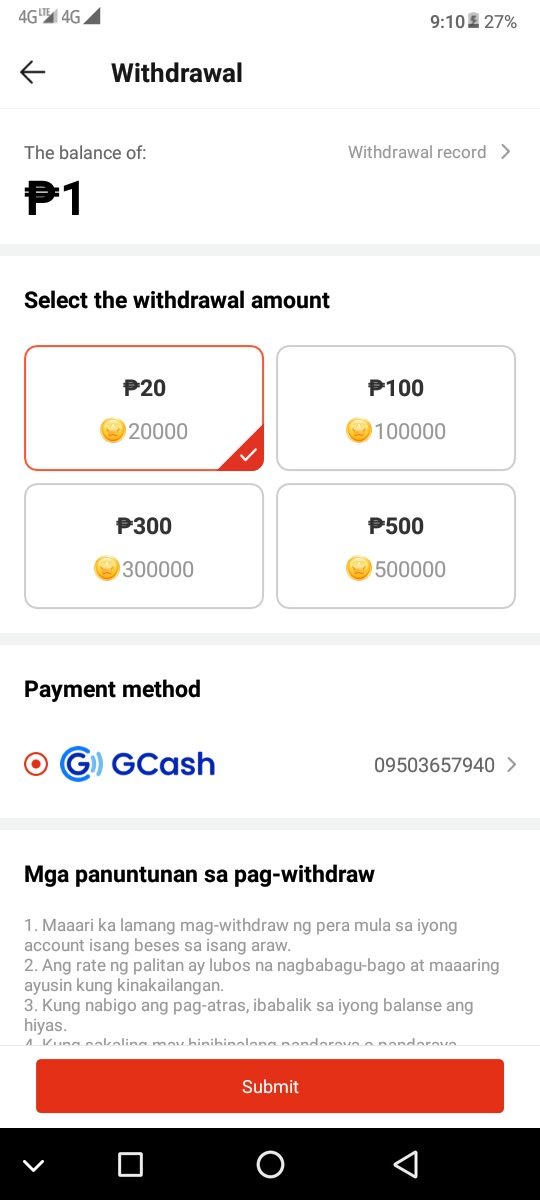Tap the Android back triangle button

405,1164
